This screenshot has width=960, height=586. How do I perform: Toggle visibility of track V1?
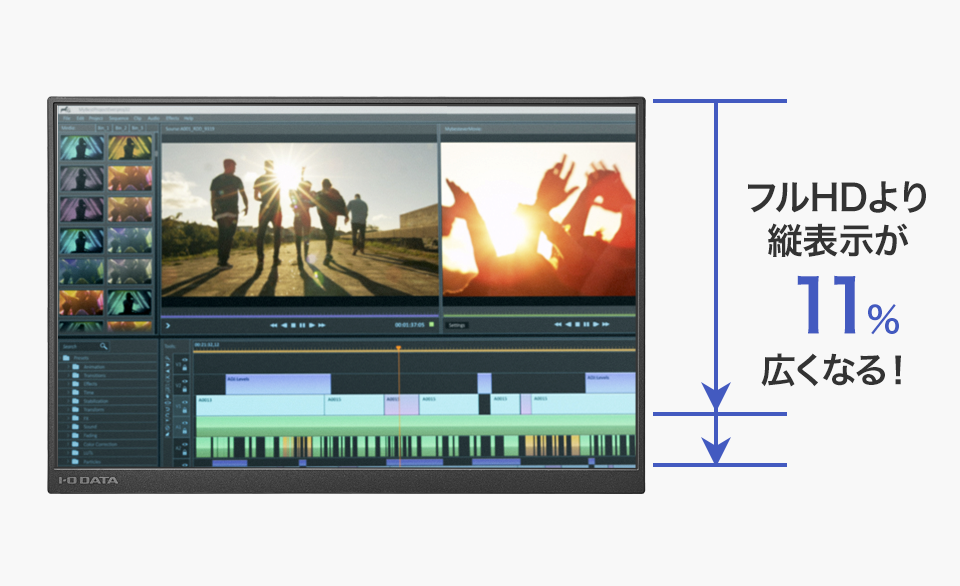(185, 403)
